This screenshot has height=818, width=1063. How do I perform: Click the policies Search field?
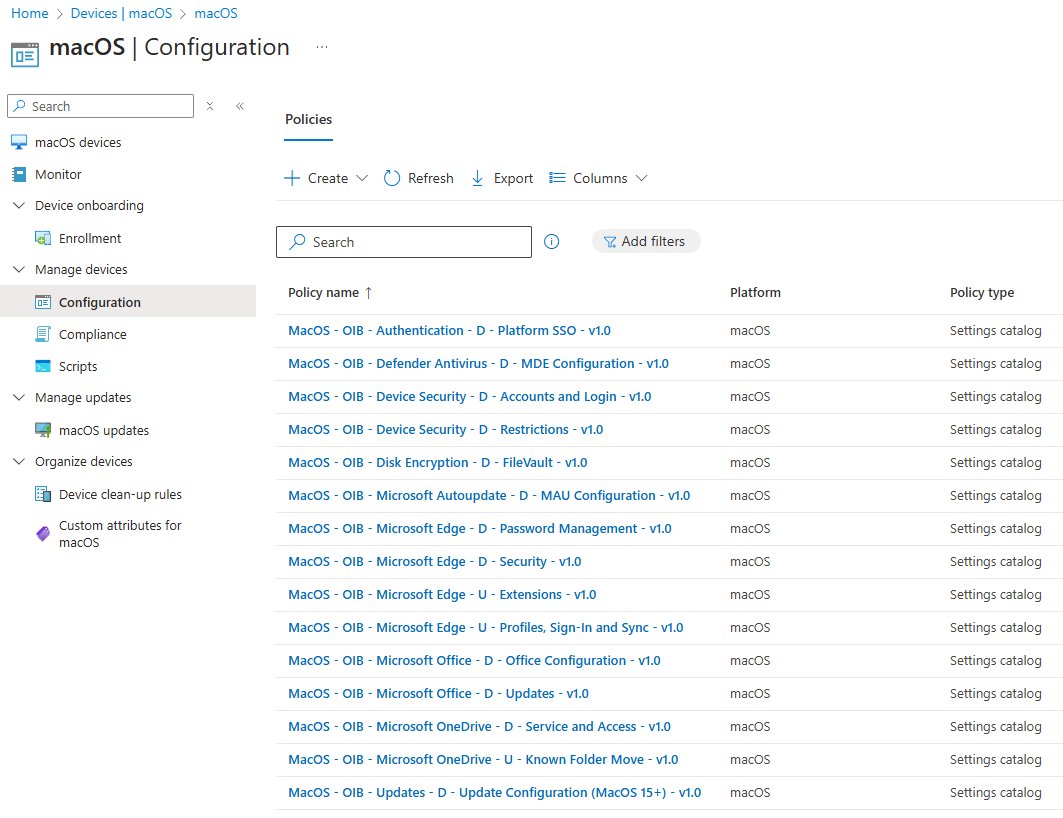(x=404, y=242)
